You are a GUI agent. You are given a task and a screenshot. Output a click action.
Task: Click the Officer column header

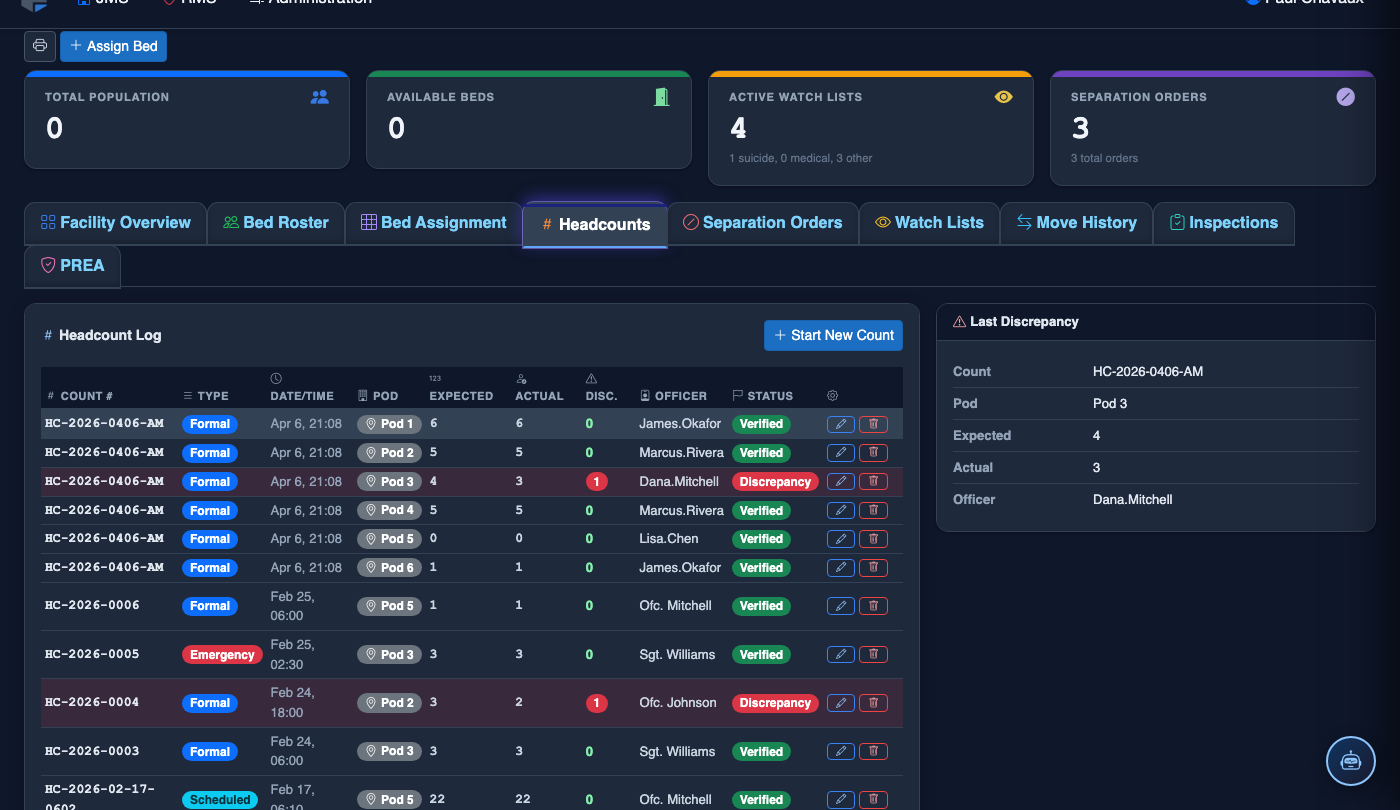pos(673,396)
